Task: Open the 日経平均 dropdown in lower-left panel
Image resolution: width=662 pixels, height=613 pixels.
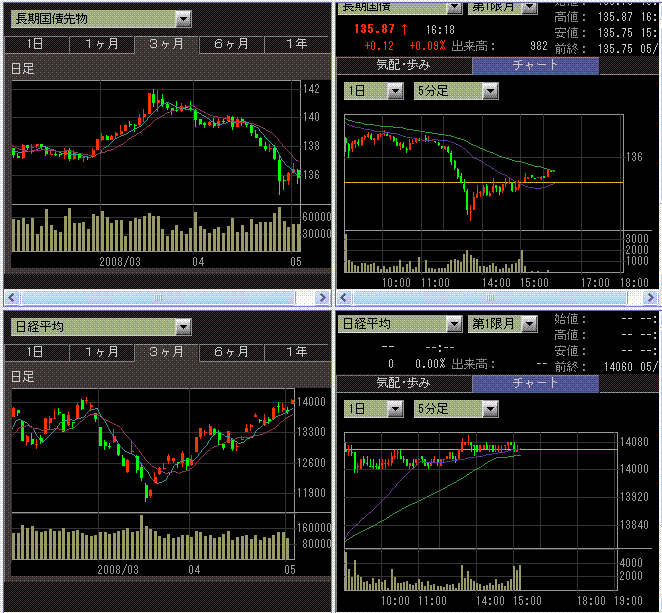Action: click(x=101, y=326)
